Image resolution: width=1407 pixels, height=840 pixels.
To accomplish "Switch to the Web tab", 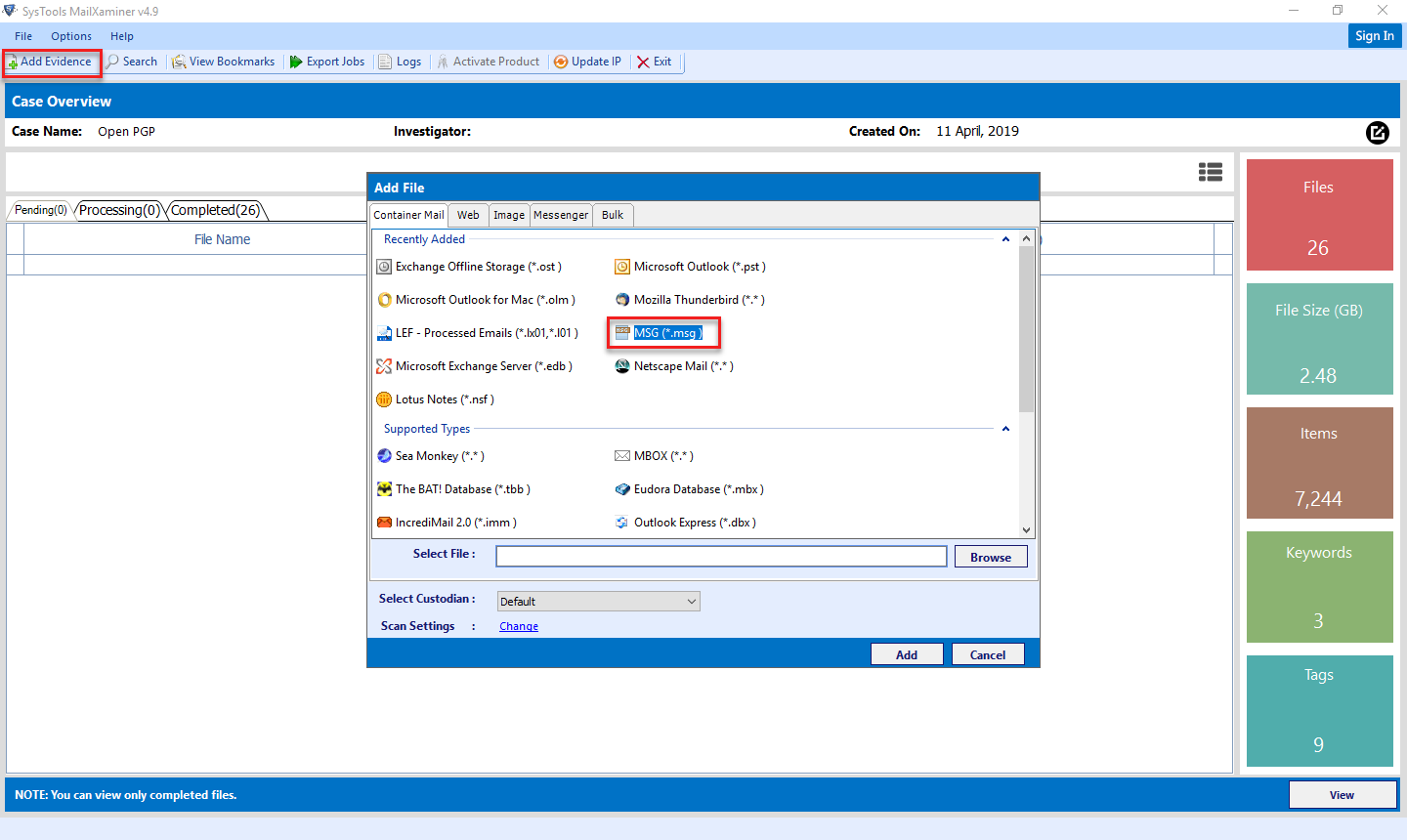I will click(468, 215).
